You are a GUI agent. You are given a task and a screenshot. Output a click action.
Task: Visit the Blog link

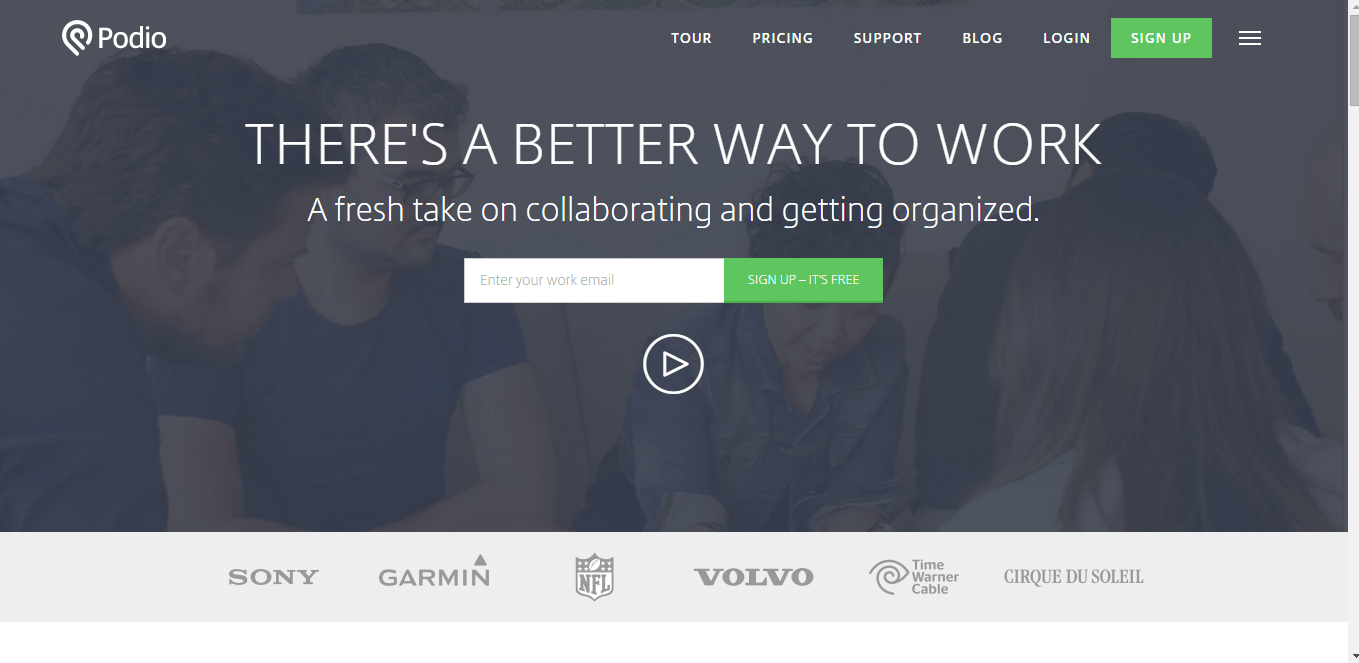pyautogui.click(x=982, y=38)
